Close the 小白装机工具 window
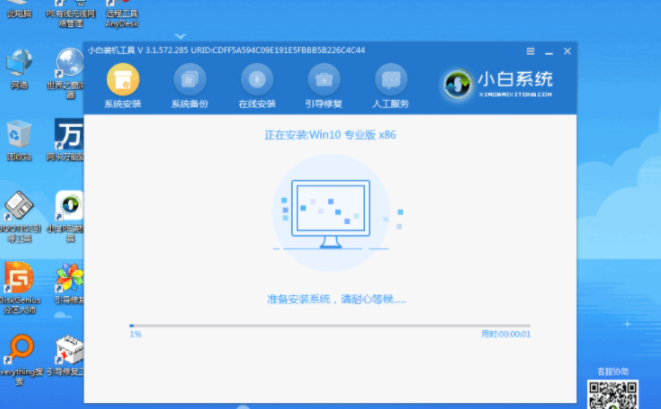 pos(566,49)
